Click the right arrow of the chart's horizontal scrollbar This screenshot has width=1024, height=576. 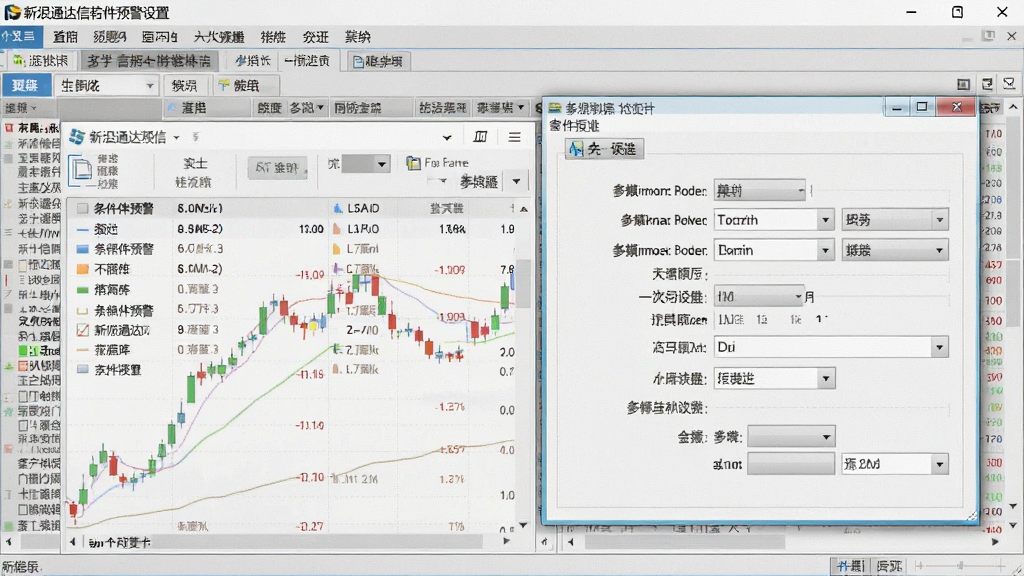pyautogui.click(x=505, y=541)
